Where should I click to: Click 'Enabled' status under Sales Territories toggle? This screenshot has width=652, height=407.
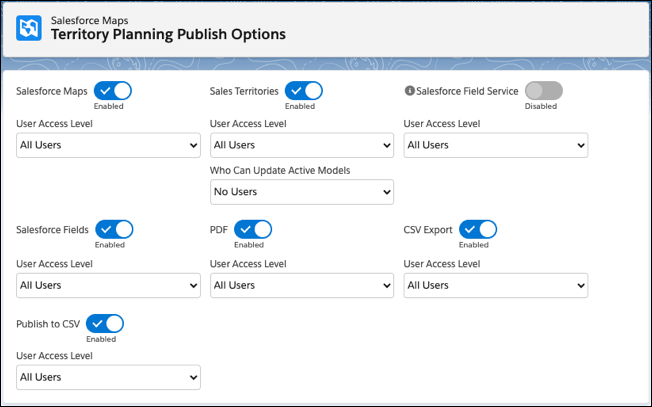[300, 106]
